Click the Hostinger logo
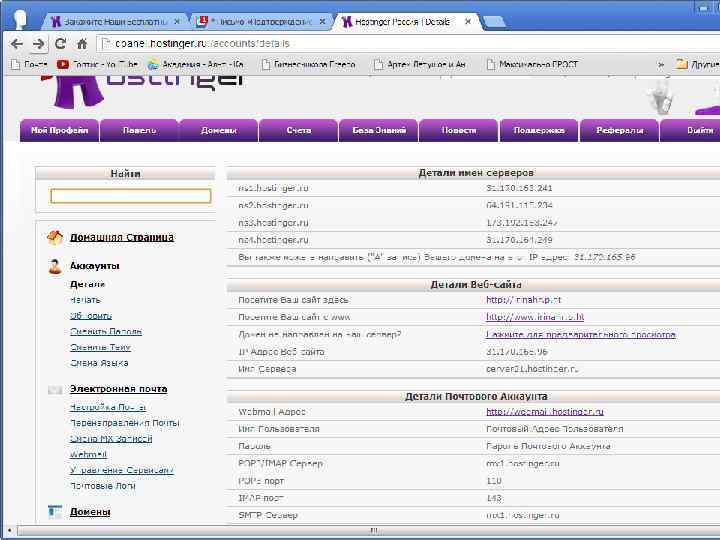 pos(145,90)
